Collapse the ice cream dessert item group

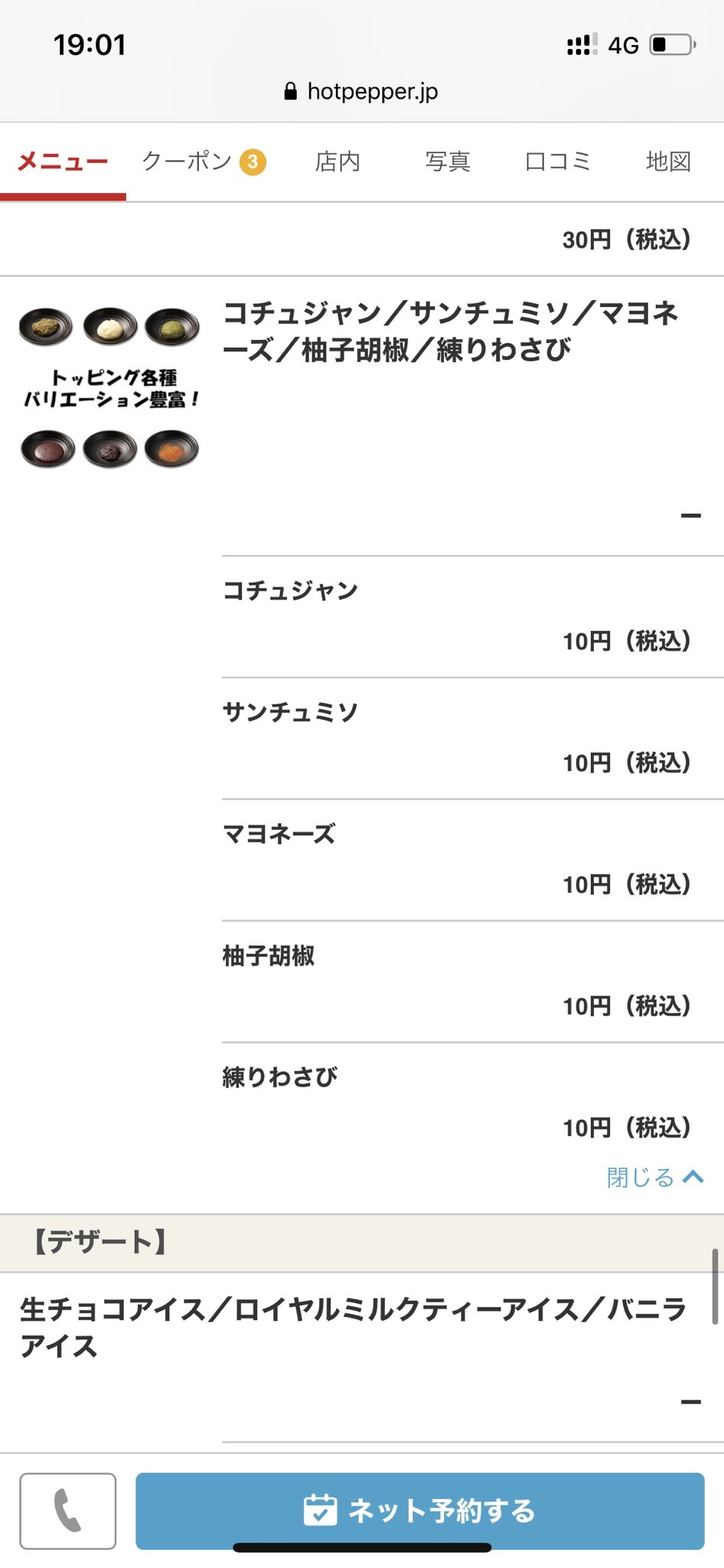click(x=691, y=1402)
